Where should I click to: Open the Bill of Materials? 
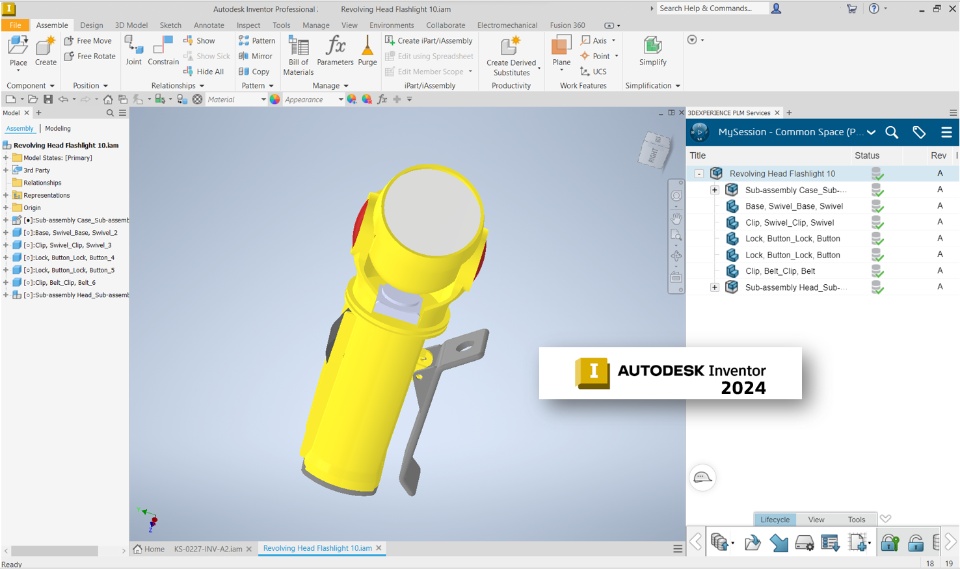click(298, 55)
